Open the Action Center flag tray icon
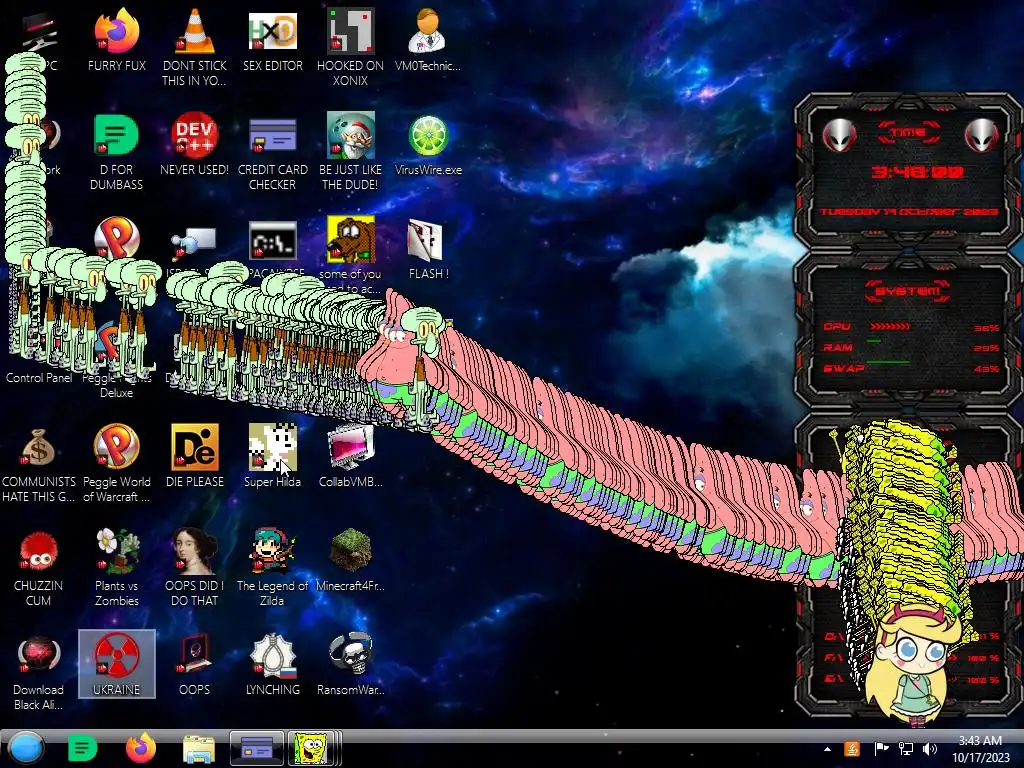1024x768 pixels. [x=881, y=749]
